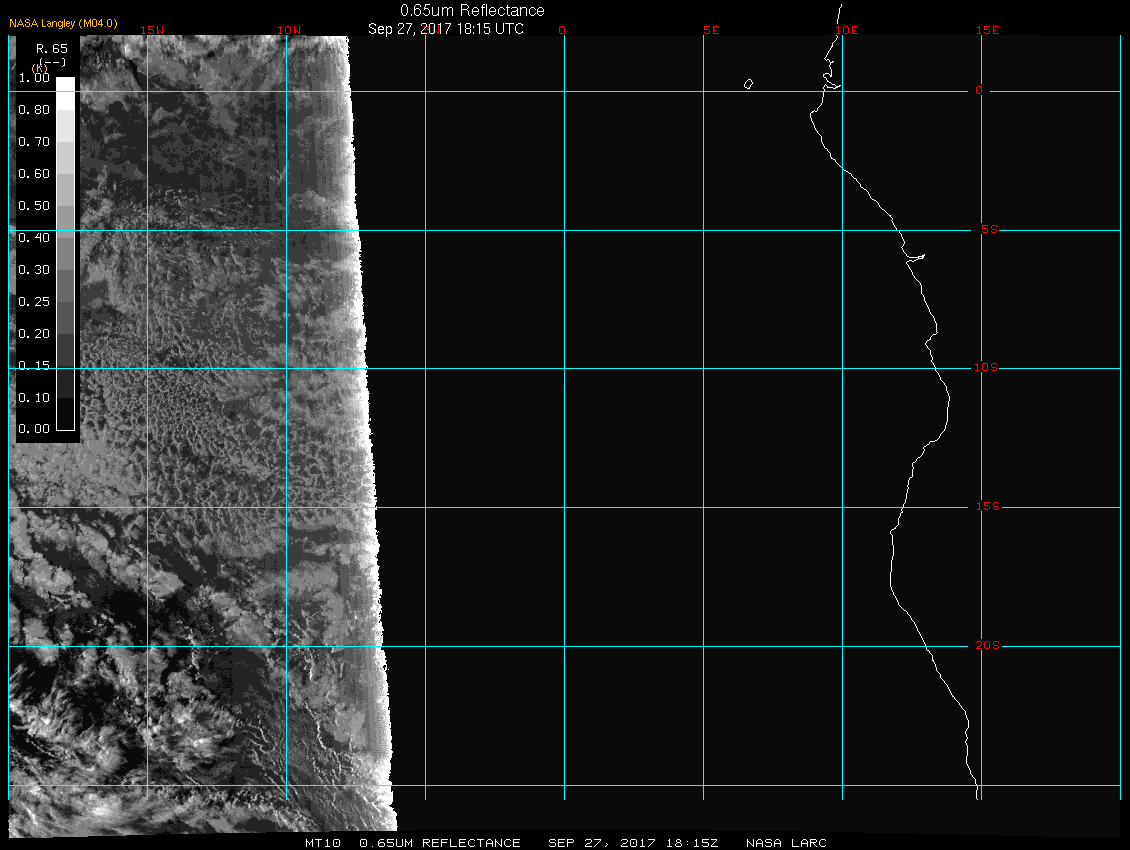Viewport: 1130px width, 850px height.
Task: Click the 5E longitude label
Action: point(711,30)
